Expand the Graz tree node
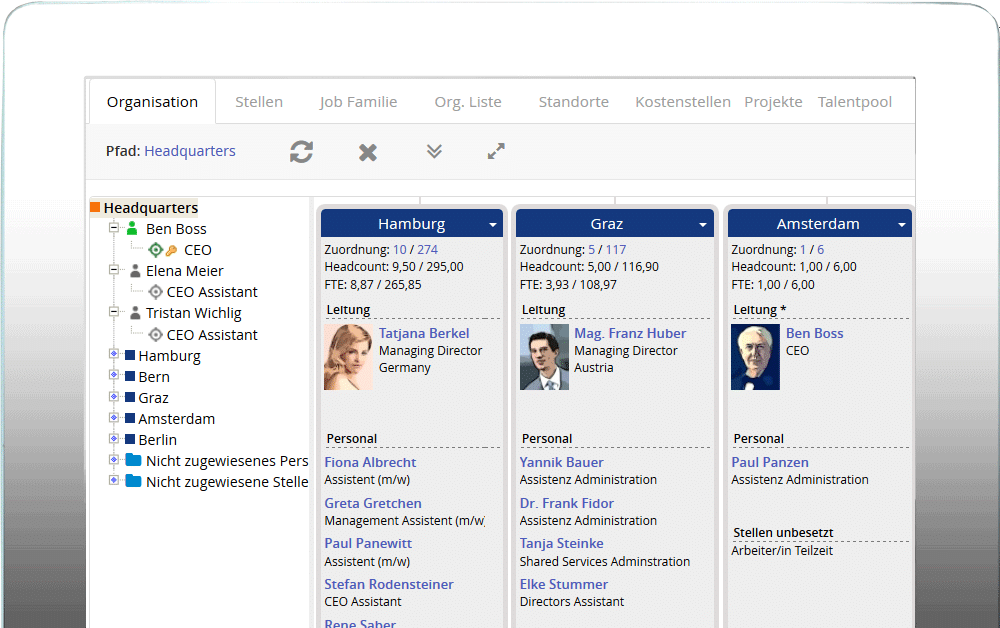The width and height of the screenshot is (1000, 628). click(x=114, y=397)
